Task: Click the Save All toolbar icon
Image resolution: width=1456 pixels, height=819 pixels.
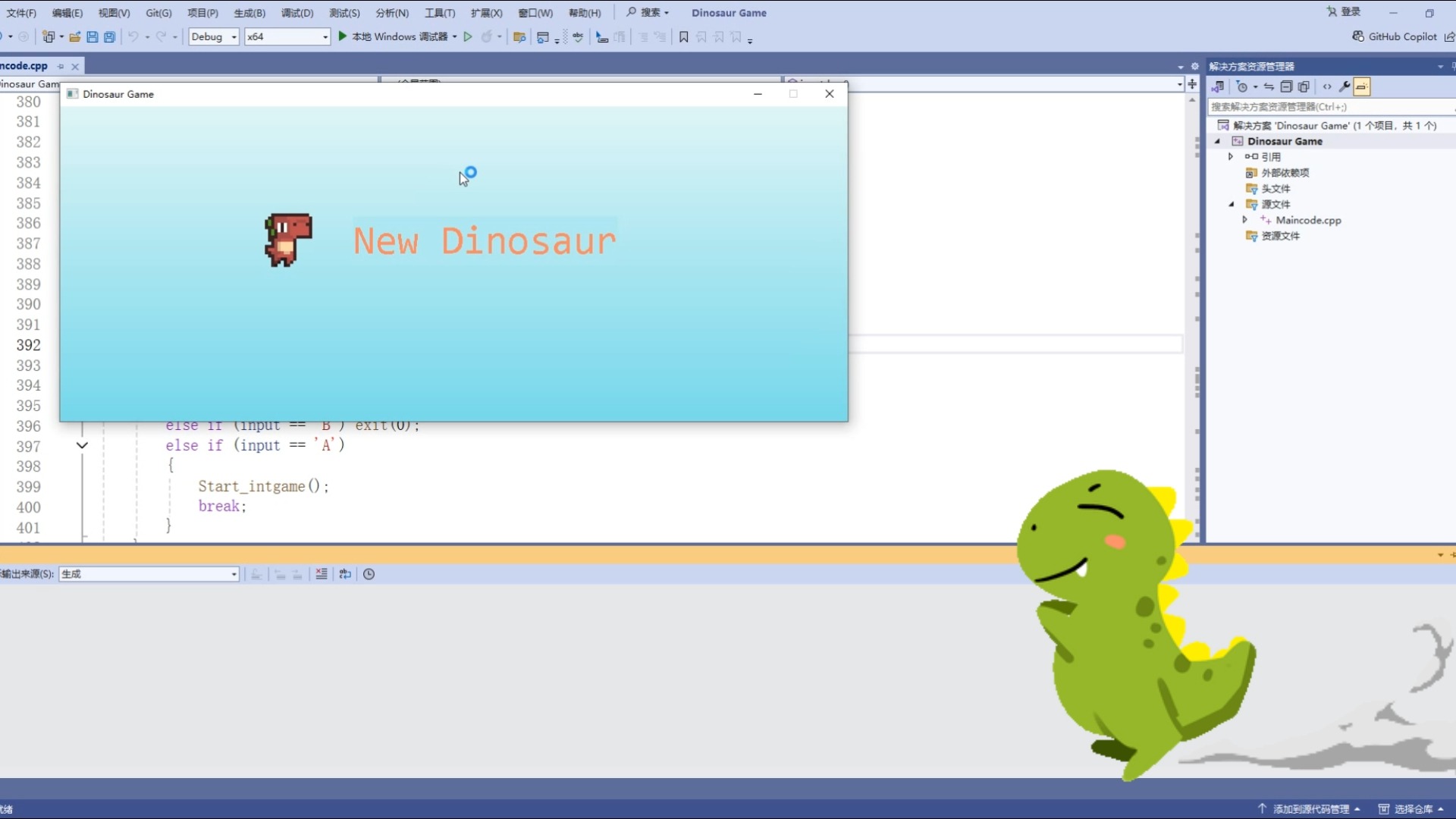Action: [x=109, y=36]
